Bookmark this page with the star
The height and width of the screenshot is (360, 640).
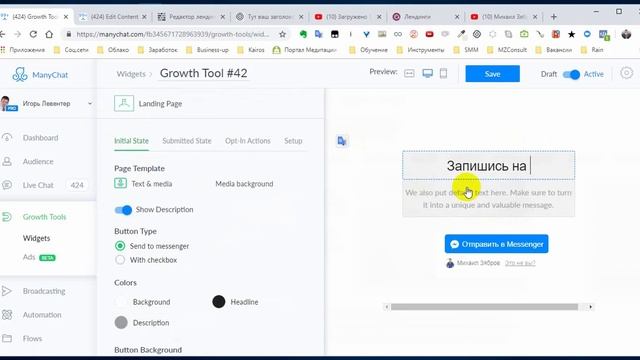pos(282,34)
